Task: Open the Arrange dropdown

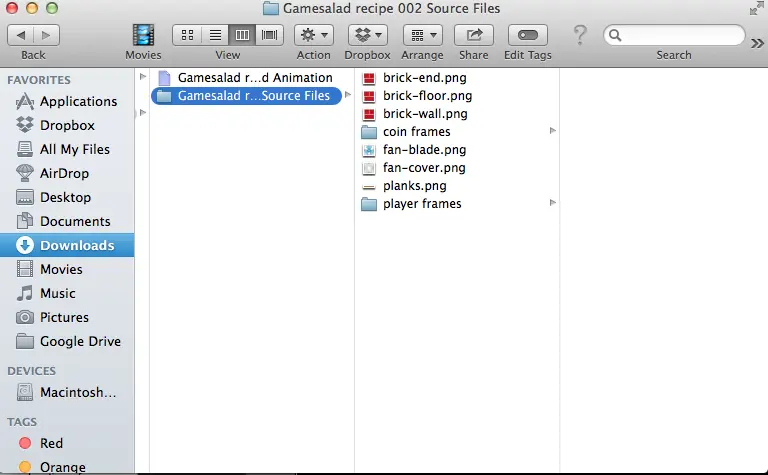Action: coord(422,35)
